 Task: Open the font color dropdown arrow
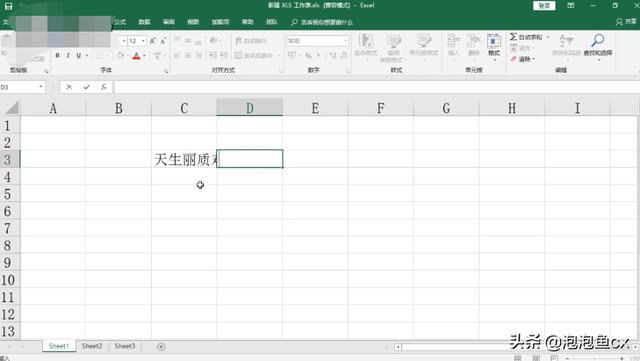pyautogui.click(x=144, y=56)
